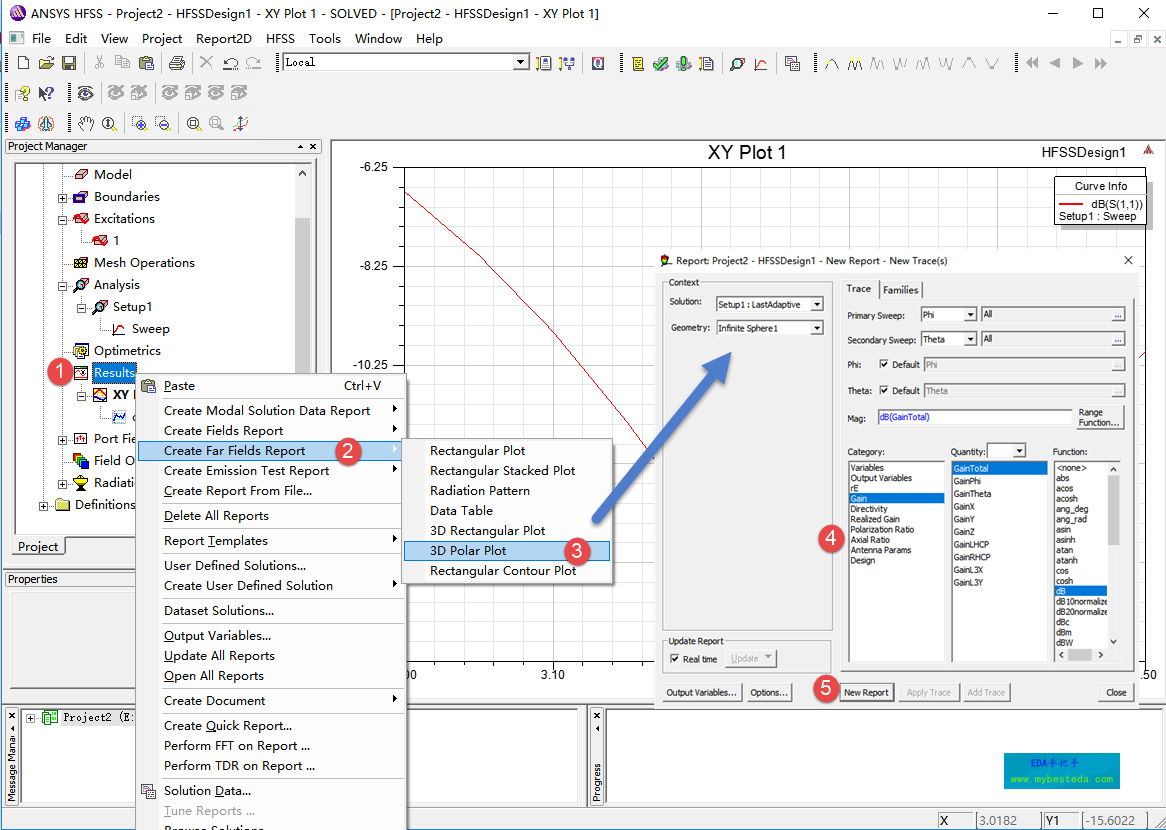1166x830 pixels.
Task: Open the folder icon in toolbar
Action: click(x=46, y=63)
